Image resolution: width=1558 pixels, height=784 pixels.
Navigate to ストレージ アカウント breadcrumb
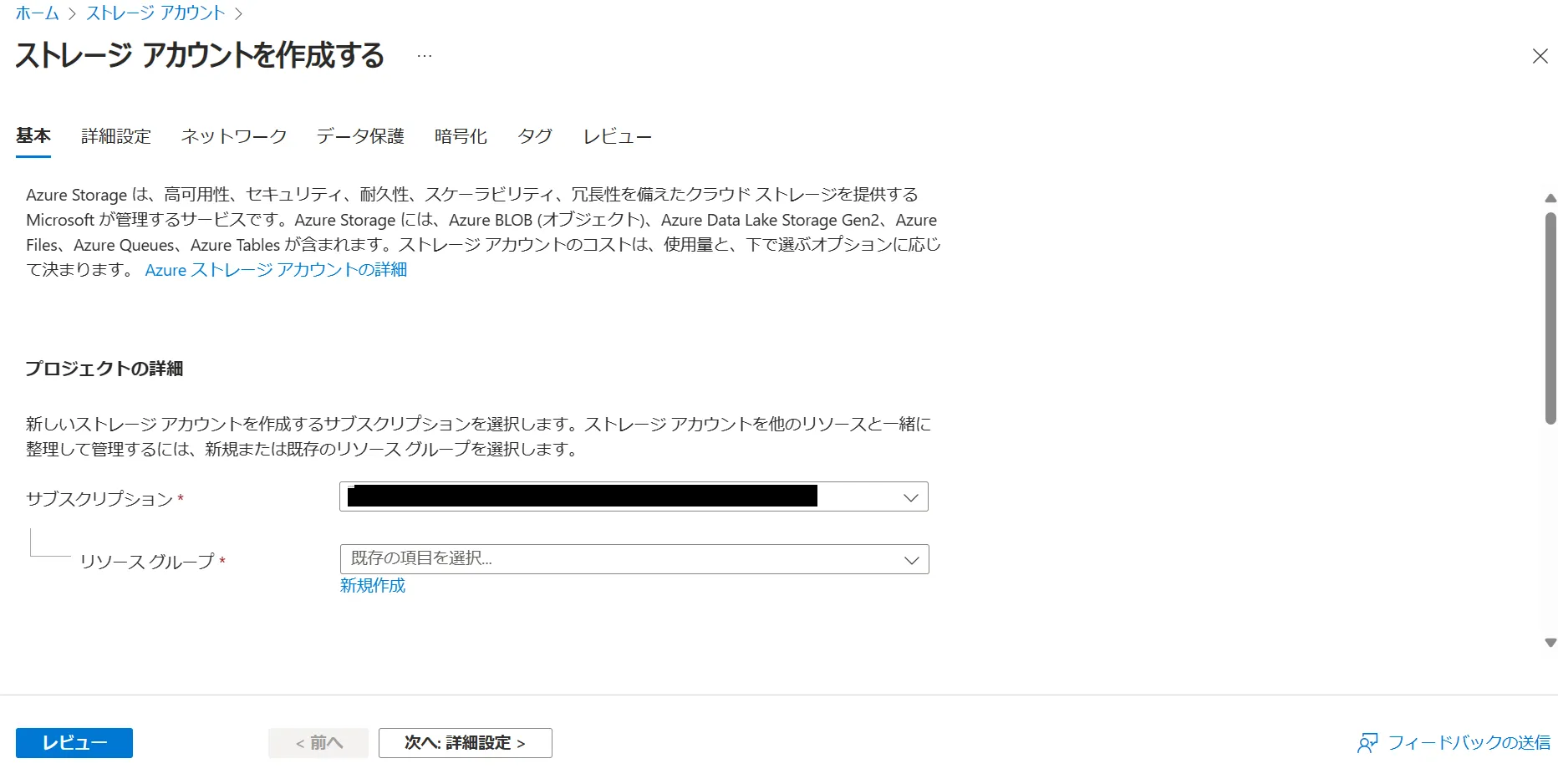click(155, 13)
